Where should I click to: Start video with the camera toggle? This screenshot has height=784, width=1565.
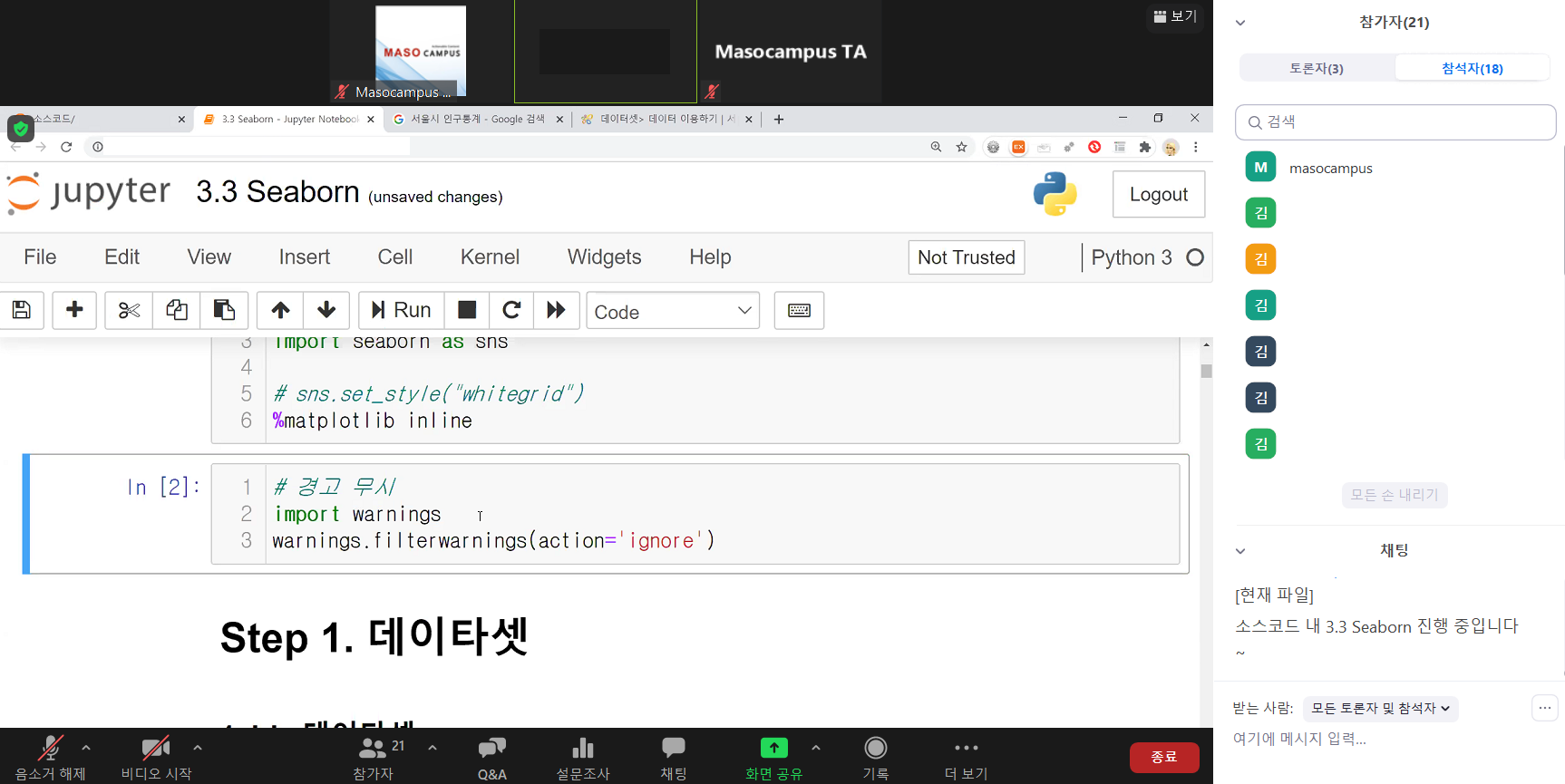[156, 756]
